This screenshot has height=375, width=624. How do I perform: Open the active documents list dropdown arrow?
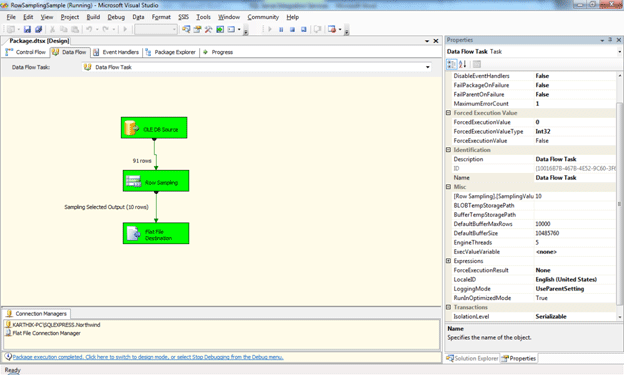[427, 41]
